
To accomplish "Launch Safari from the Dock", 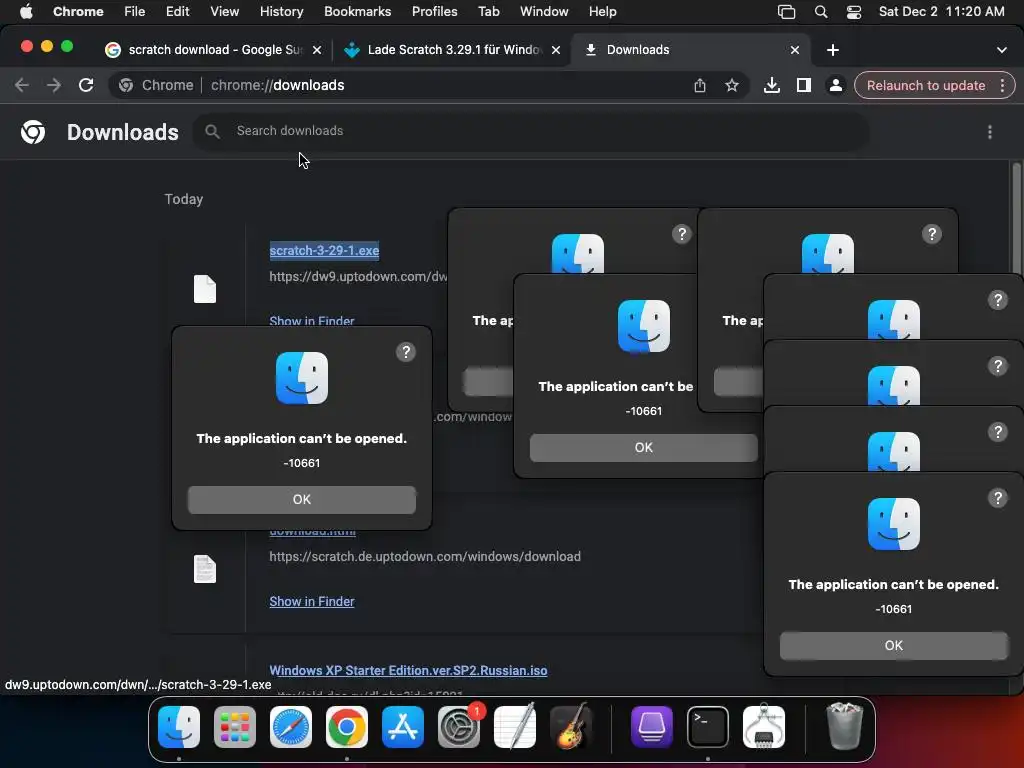I will (291, 727).
